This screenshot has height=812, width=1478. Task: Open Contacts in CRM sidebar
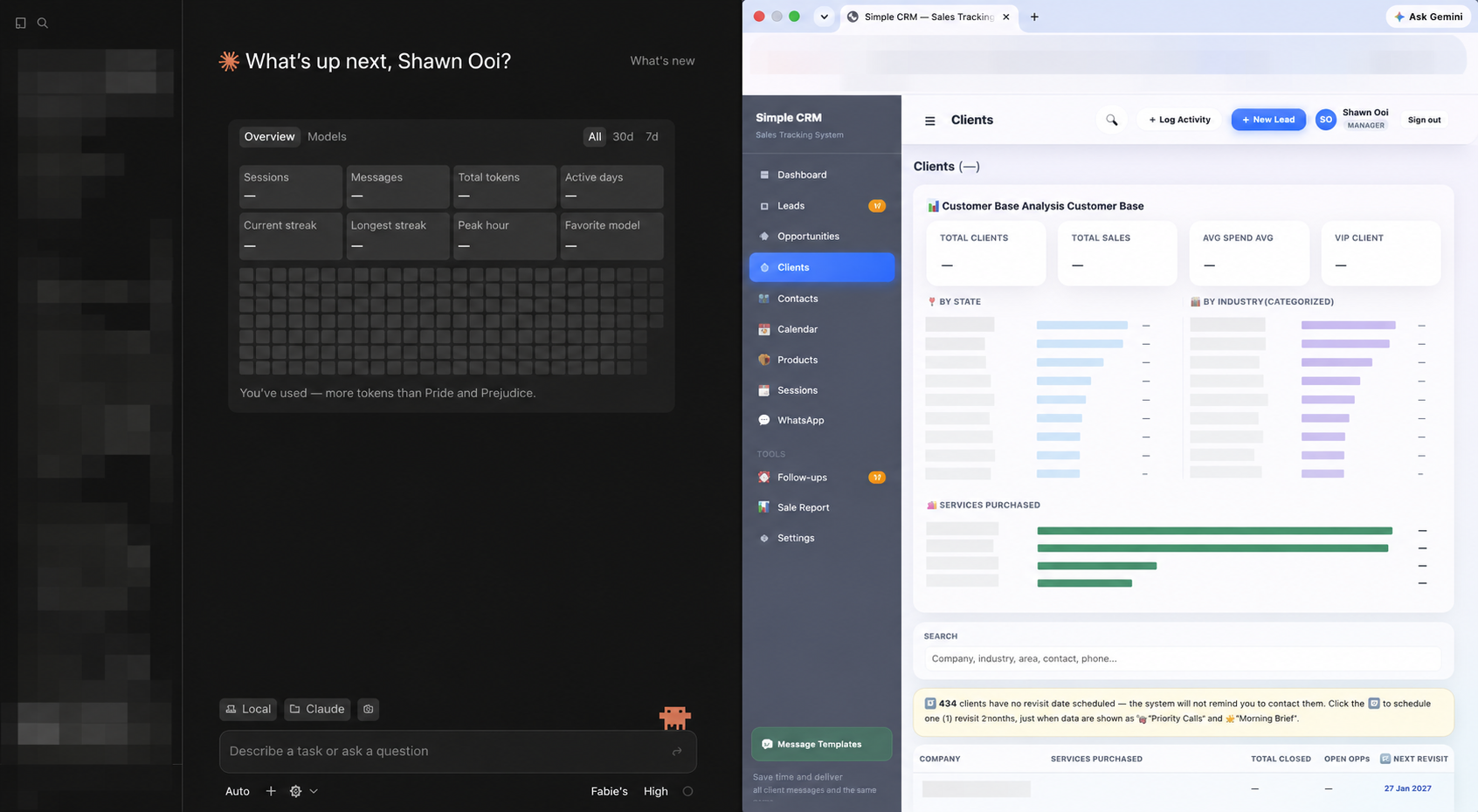822,299
